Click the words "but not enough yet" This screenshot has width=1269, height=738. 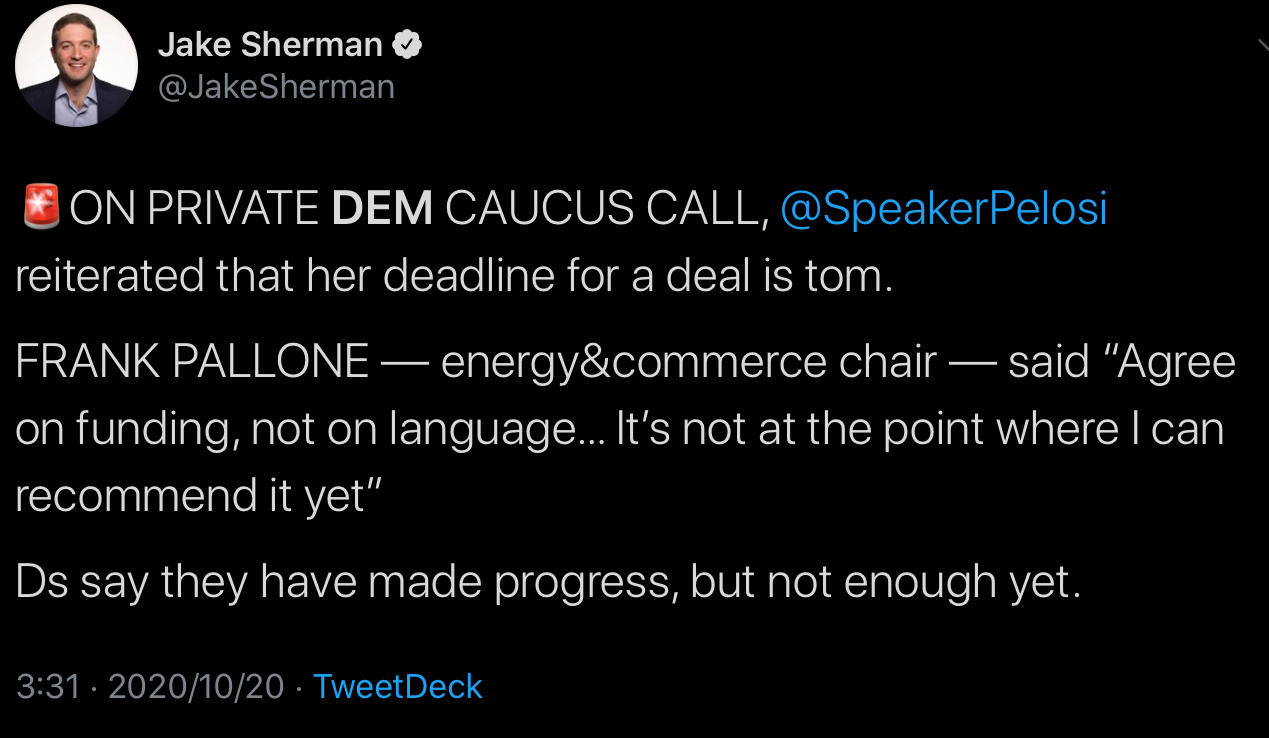tap(885, 583)
